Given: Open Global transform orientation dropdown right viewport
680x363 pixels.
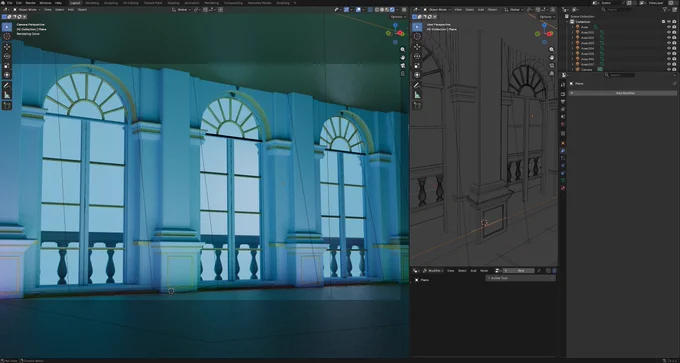Looking at the screenshot, I should tap(516, 10).
